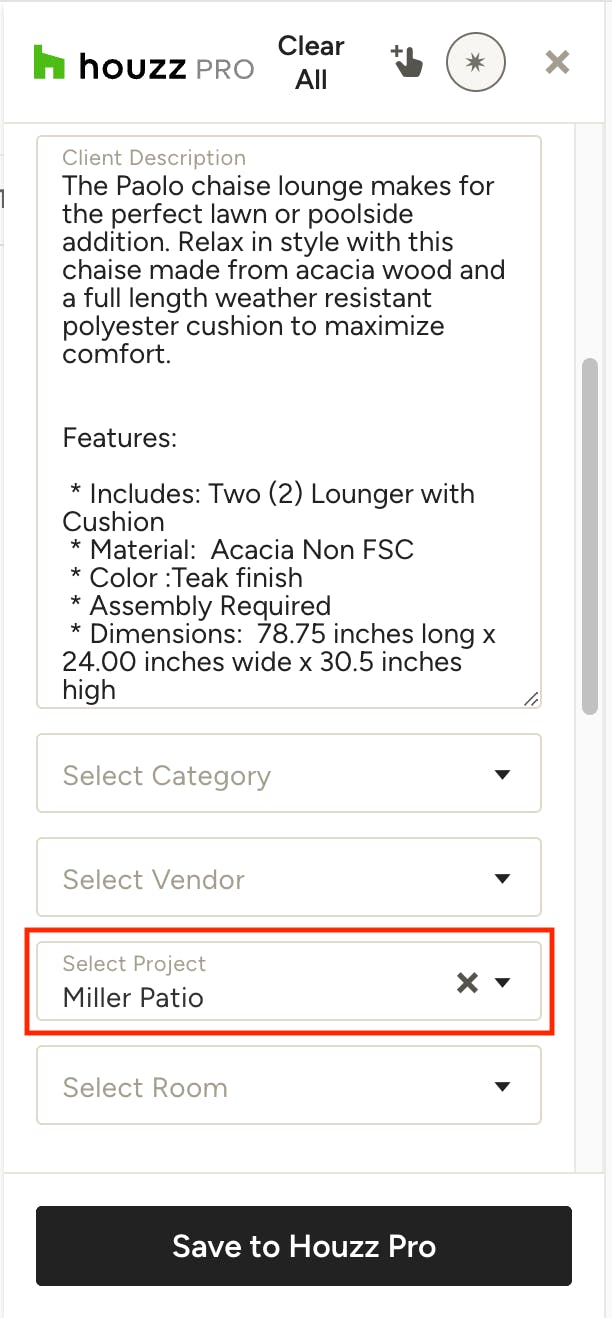Click Clear All in the header

(311, 63)
